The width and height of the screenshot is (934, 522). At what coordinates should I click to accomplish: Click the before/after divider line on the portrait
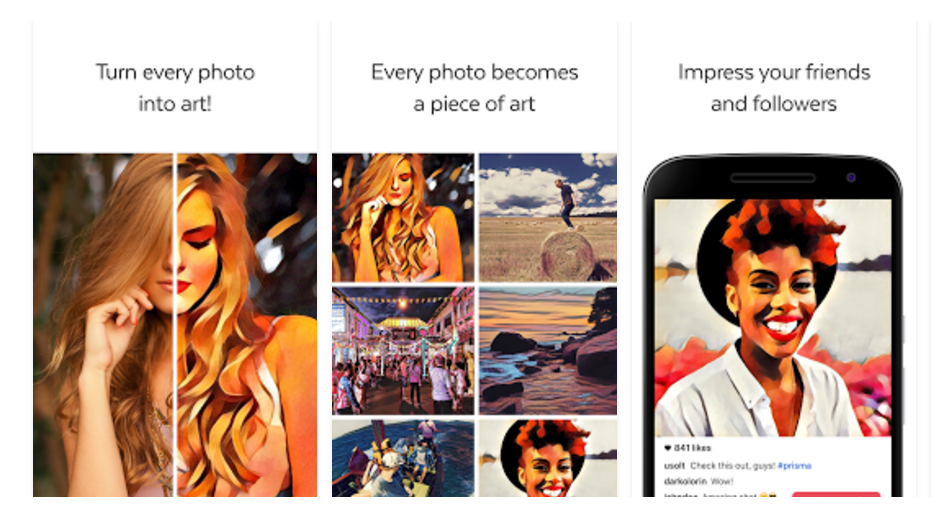click(x=175, y=325)
